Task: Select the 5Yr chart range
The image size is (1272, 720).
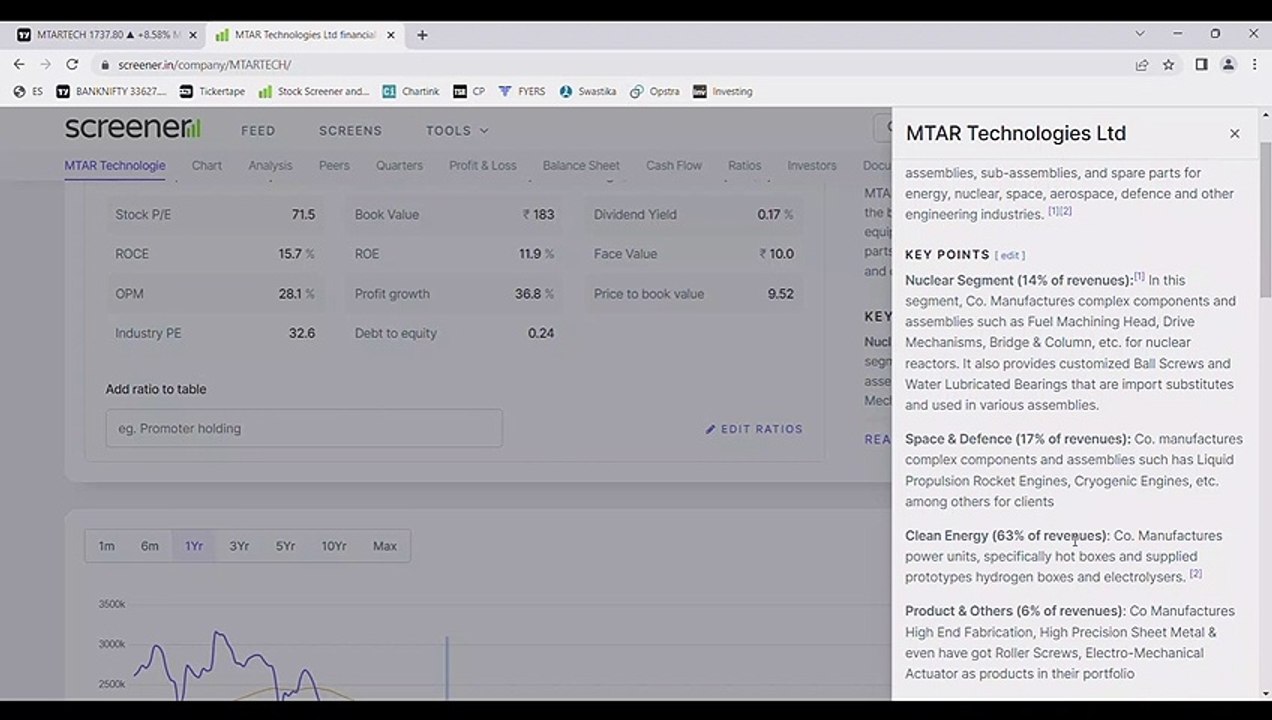Action: tap(285, 546)
